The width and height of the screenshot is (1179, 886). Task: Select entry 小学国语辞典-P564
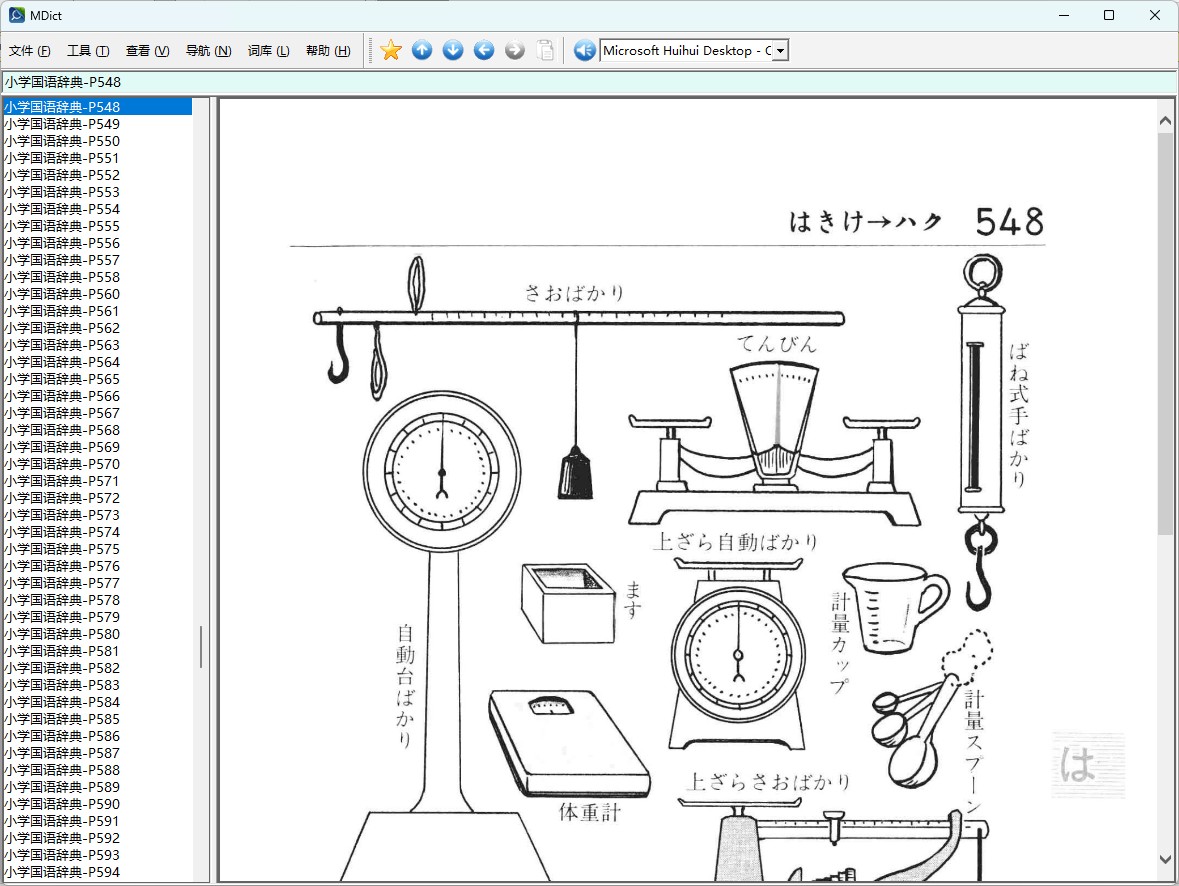97,362
